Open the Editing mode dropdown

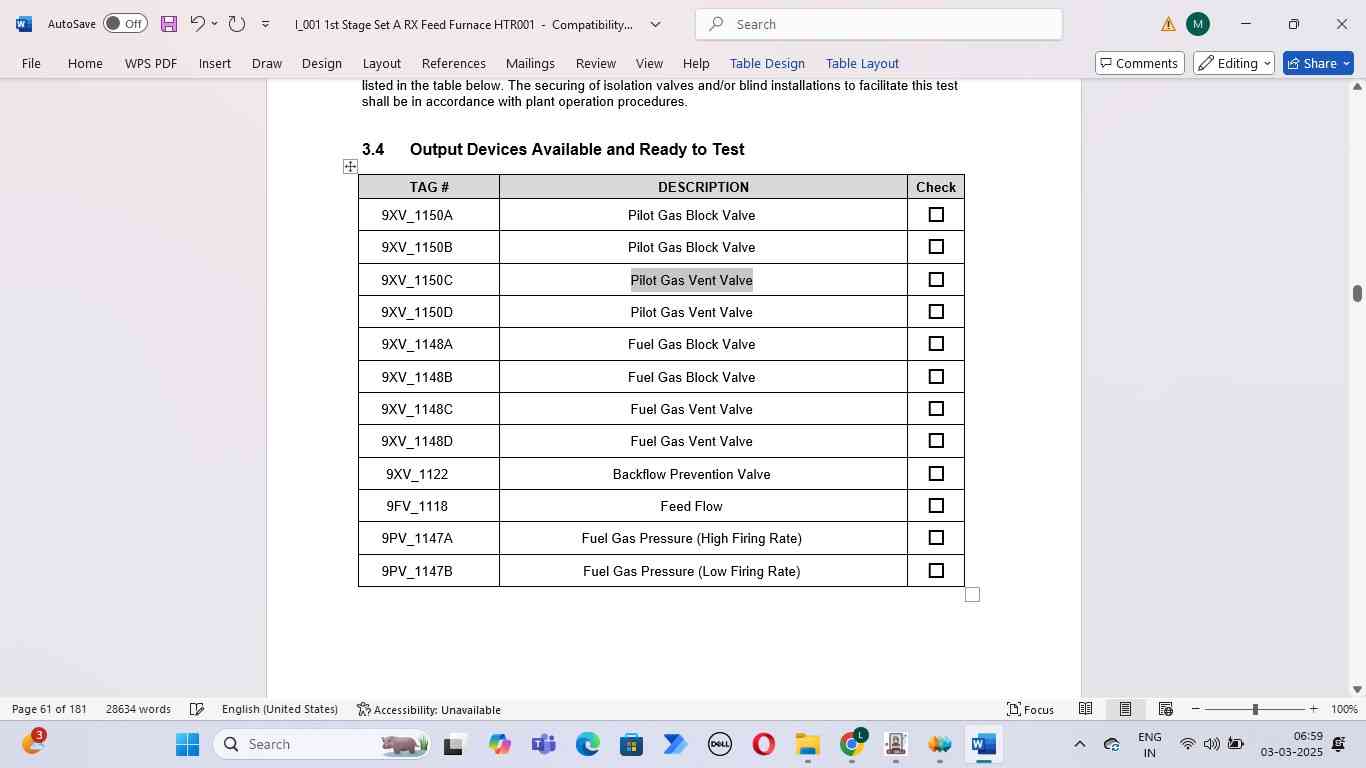point(1234,63)
